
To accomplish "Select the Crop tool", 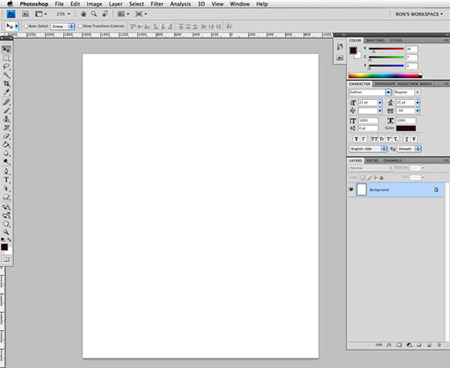I will [x=6, y=84].
